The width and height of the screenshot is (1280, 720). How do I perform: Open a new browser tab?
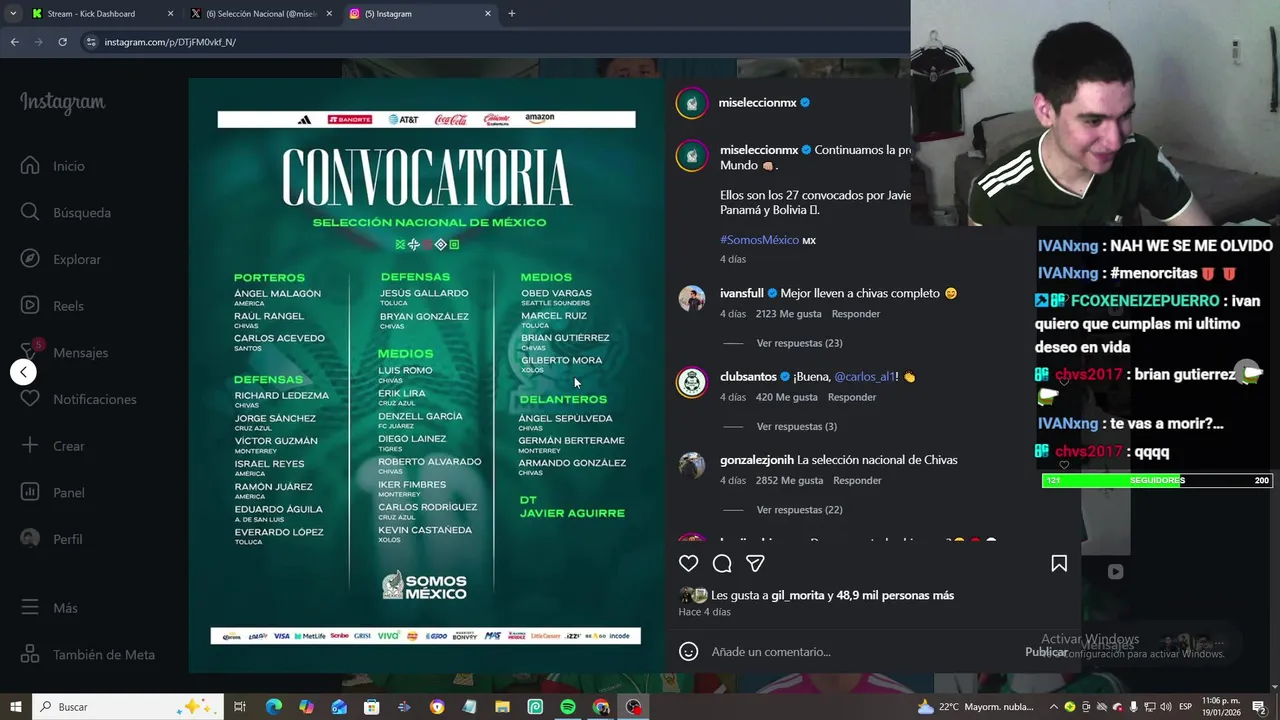pos(512,14)
